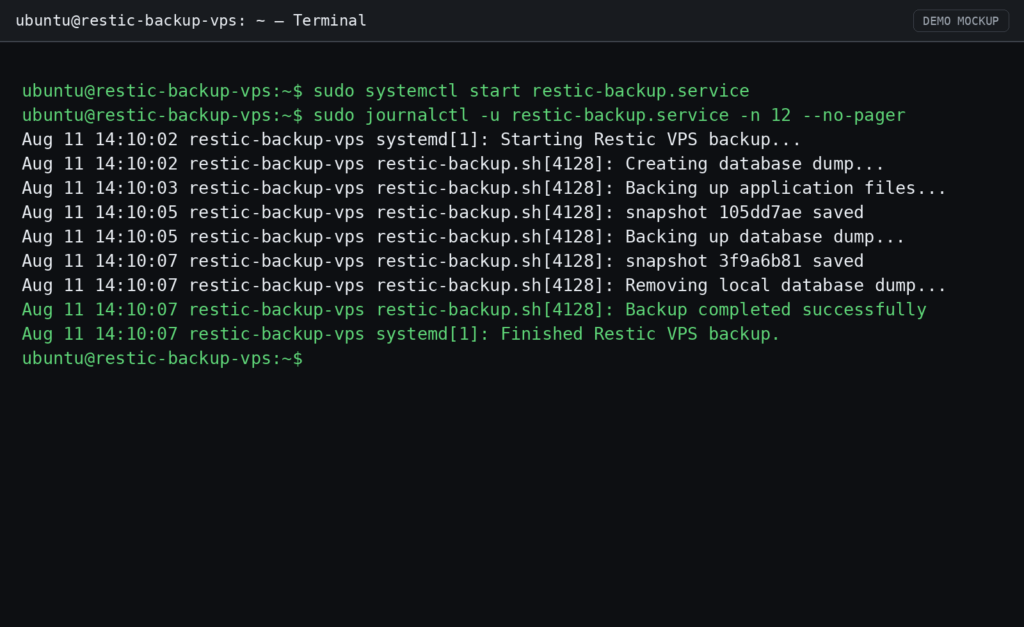Click 'Backup completed successfully' message
Viewport: 1024px width, 627px height.
click(x=776, y=310)
